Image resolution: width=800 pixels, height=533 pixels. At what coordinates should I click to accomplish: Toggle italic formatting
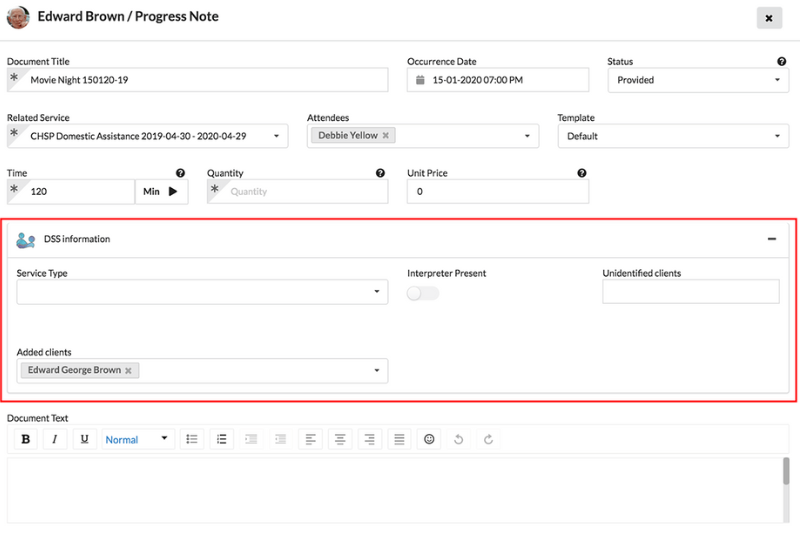click(55, 439)
